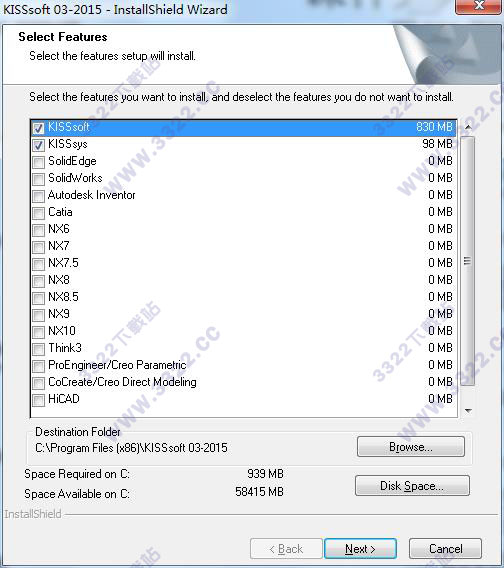Enable the NX9 checkbox
The width and height of the screenshot is (504, 568).
(38, 316)
